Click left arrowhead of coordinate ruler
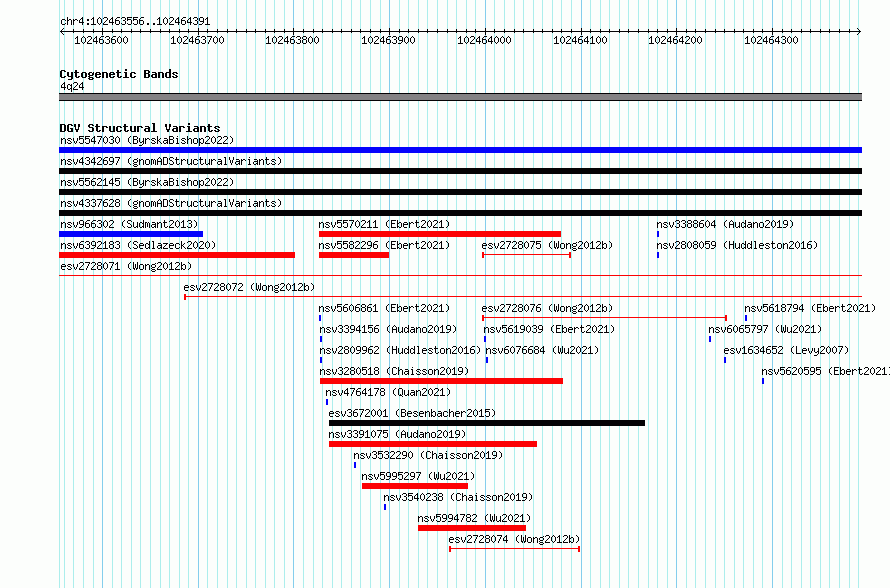Image resolution: width=890 pixels, height=588 pixels. pos(62,32)
